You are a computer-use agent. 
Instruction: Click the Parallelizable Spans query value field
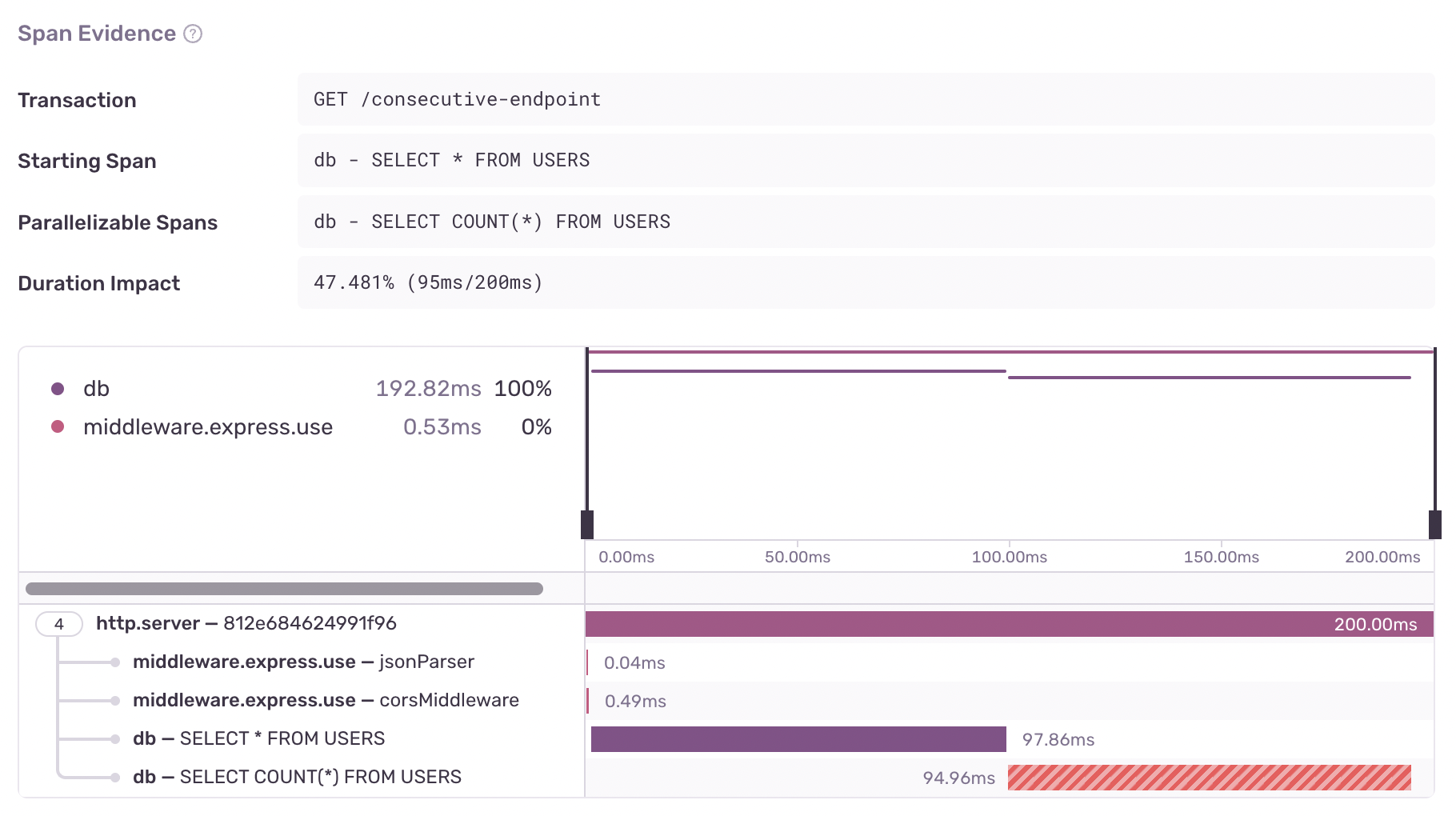491,222
